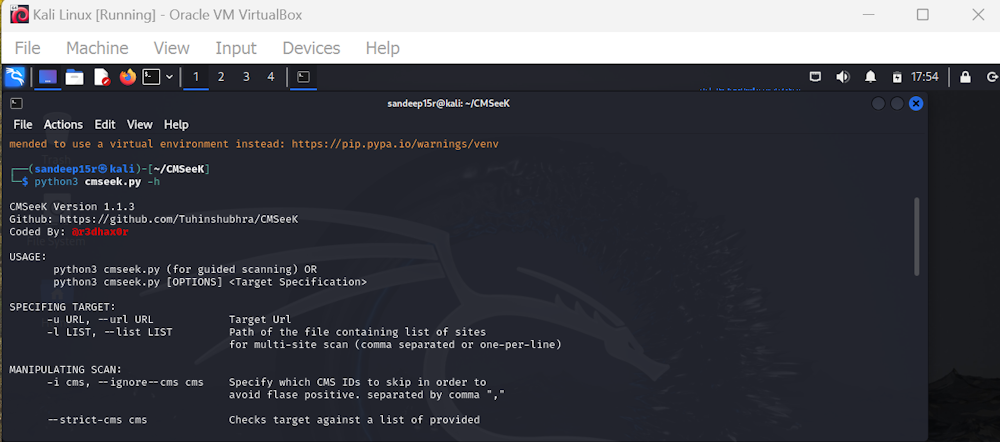Switch to workspace 3
This screenshot has width=1000, height=442.
pyautogui.click(x=246, y=77)
